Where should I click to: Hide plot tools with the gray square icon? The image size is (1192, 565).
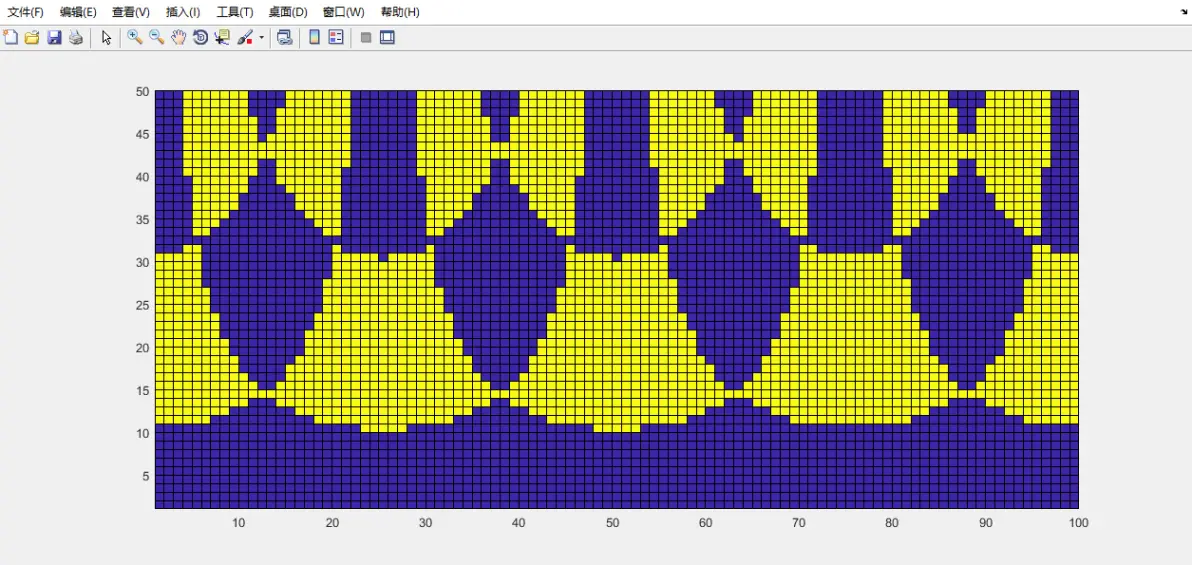366,37
